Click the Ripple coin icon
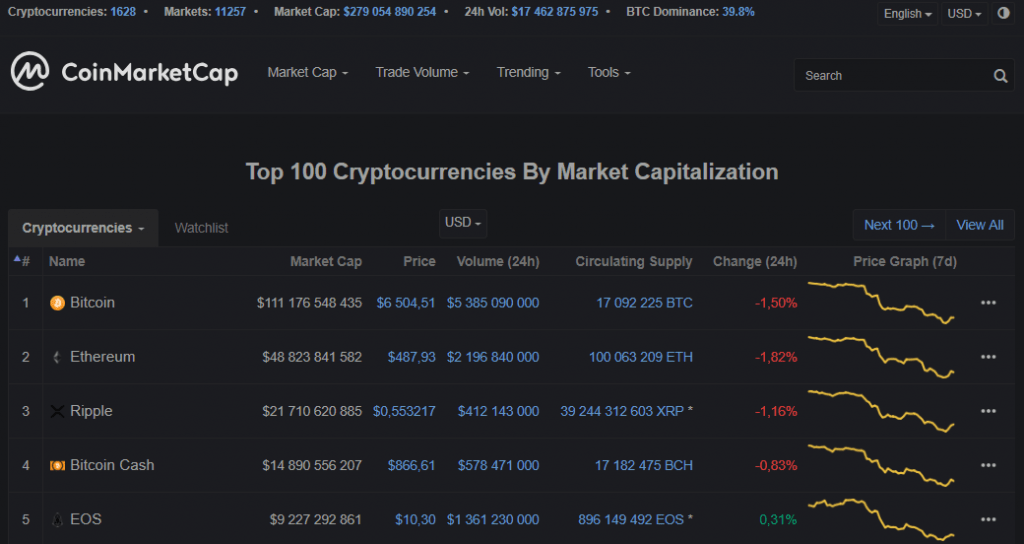 point(57,411)
